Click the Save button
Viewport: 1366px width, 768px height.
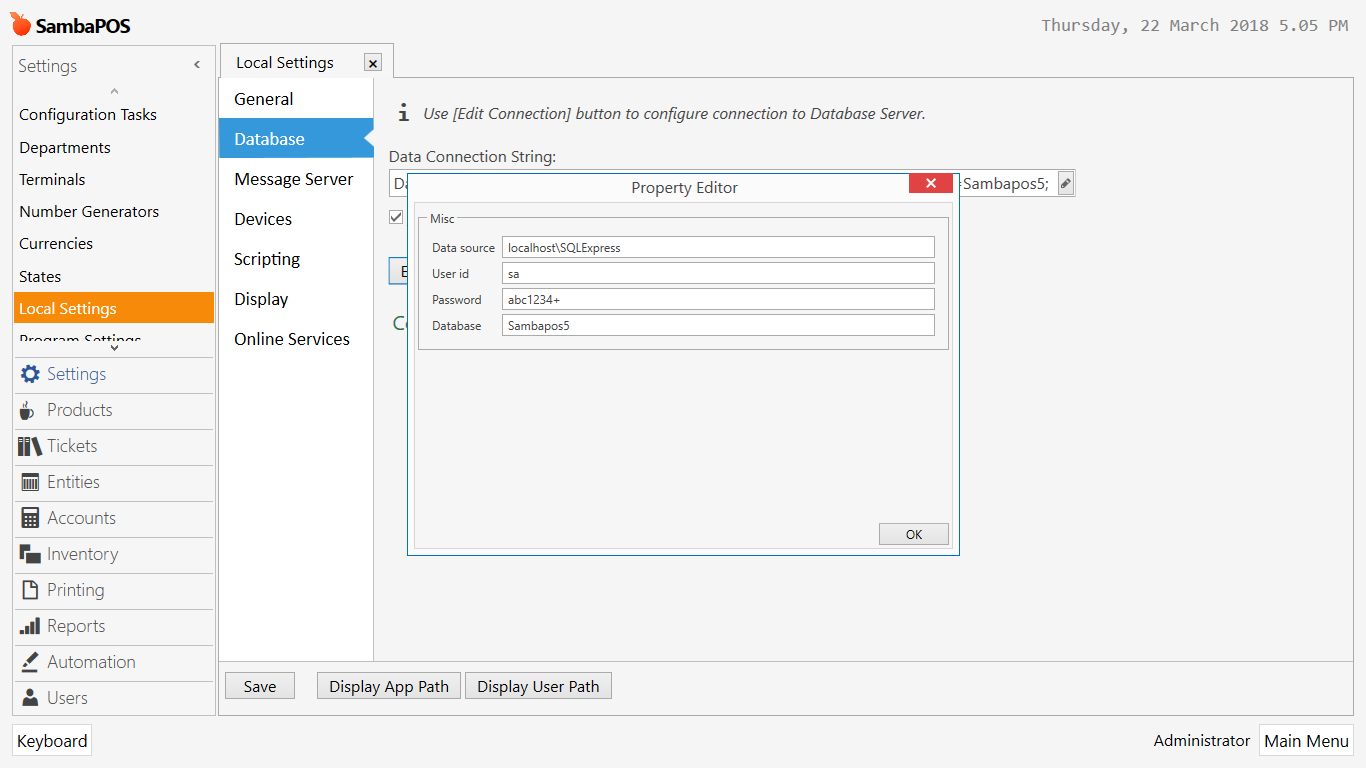260,686
